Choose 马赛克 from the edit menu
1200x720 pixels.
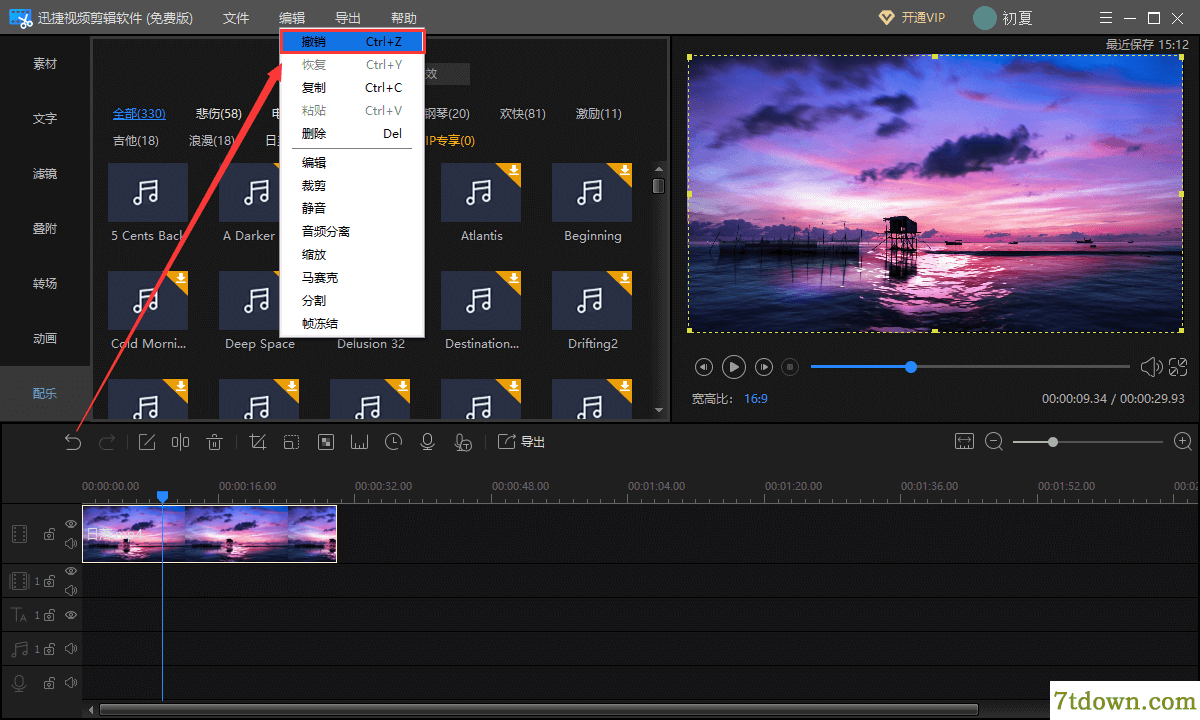pos(353,277)
